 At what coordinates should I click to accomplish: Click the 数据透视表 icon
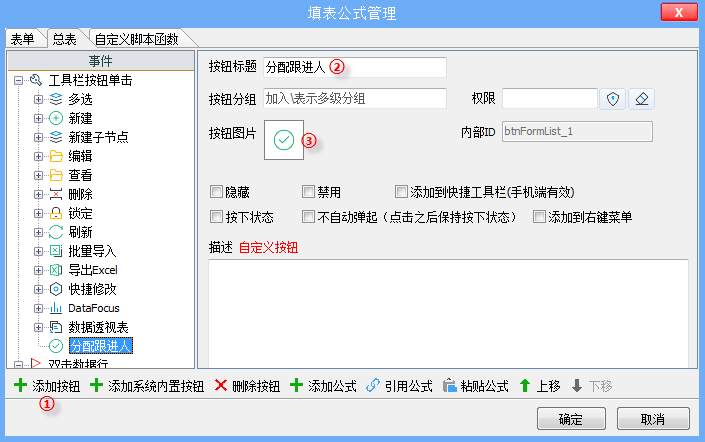pyautogui.click(x=56, y=327)
